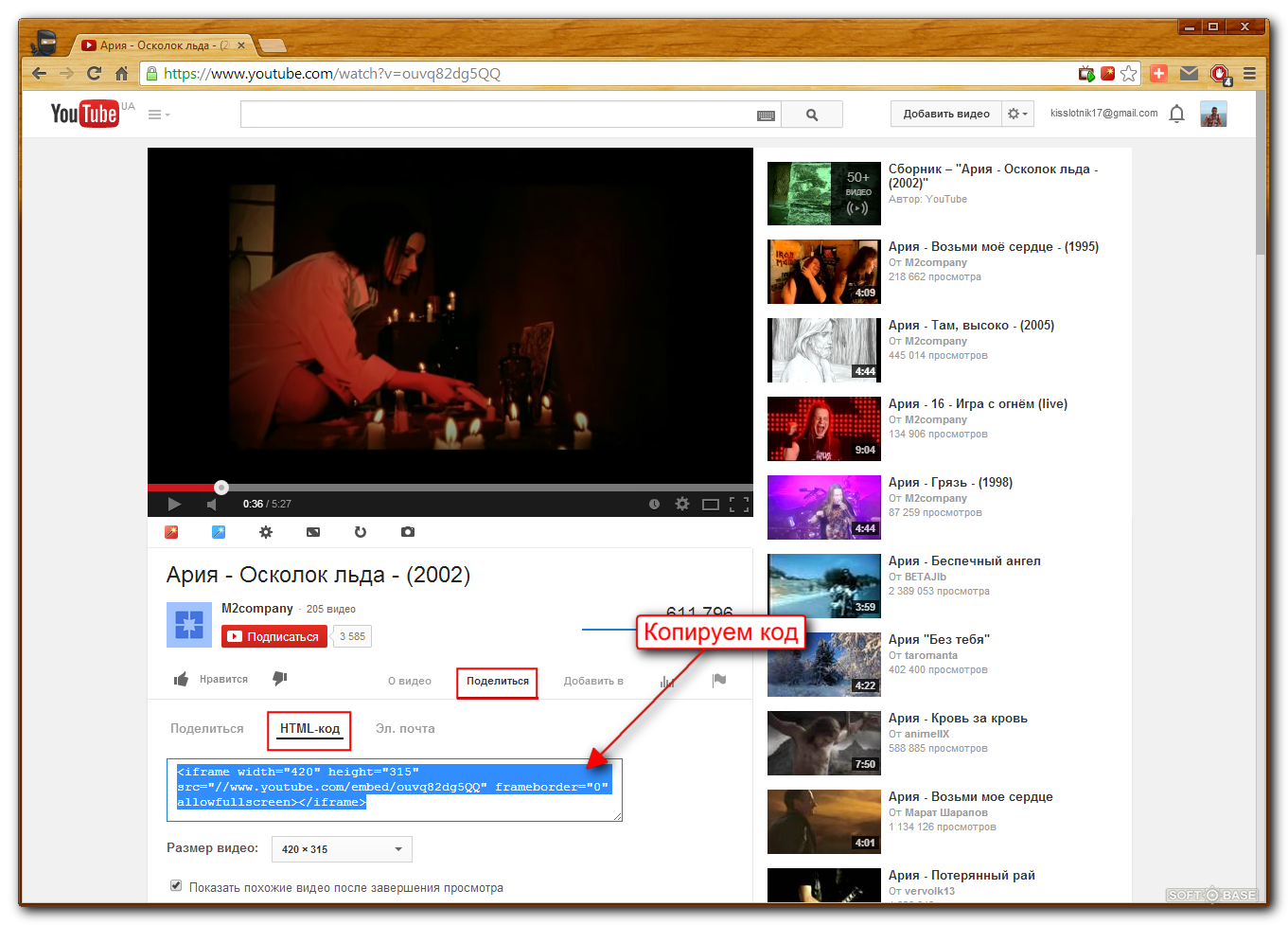The width and height of the screenshot is (1288, 925).
Task: Click the red plus extension icon
Action: (x=1158, y=73)
